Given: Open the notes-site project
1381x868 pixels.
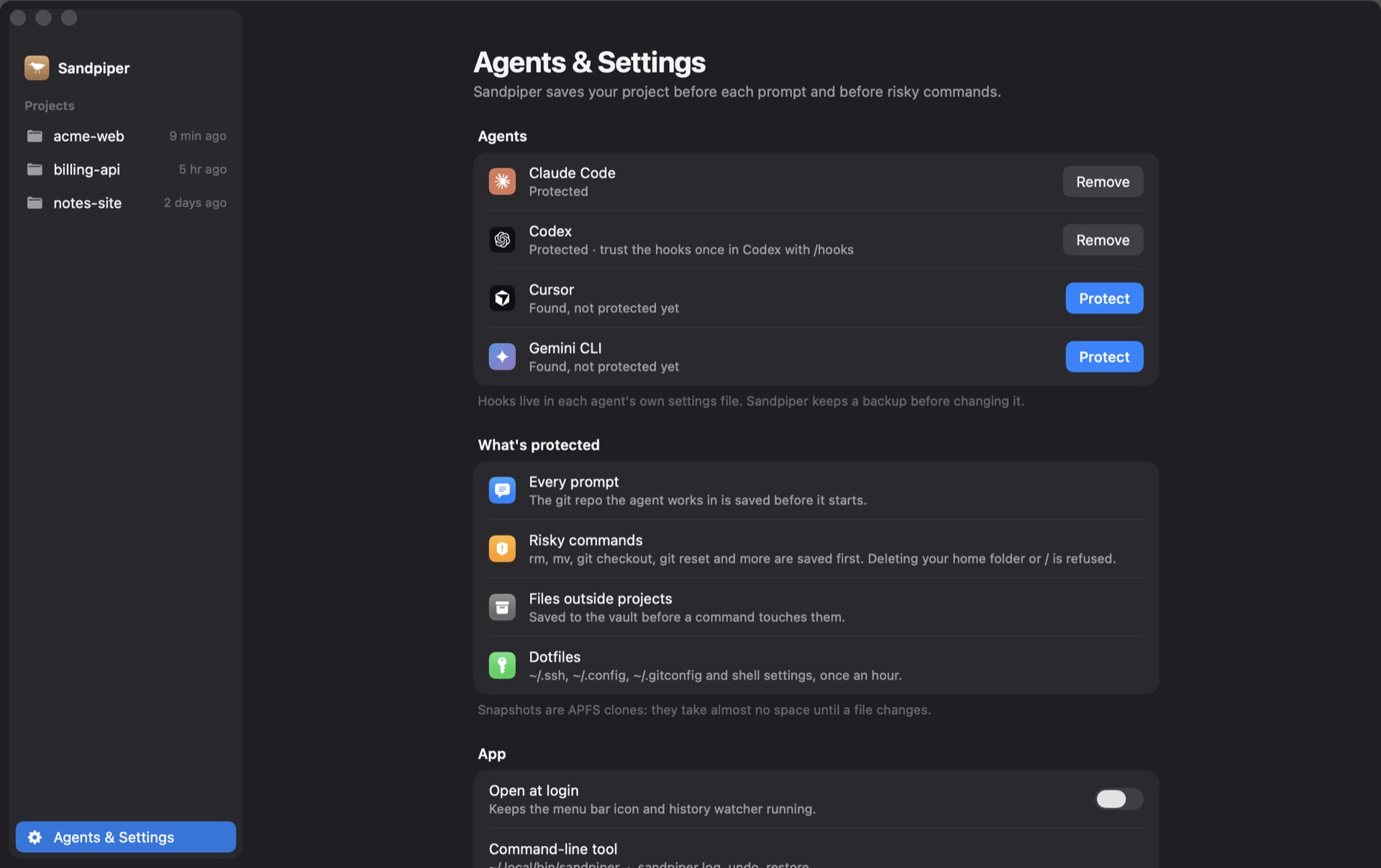Looking at the screenshot, I should click(126, 203).
